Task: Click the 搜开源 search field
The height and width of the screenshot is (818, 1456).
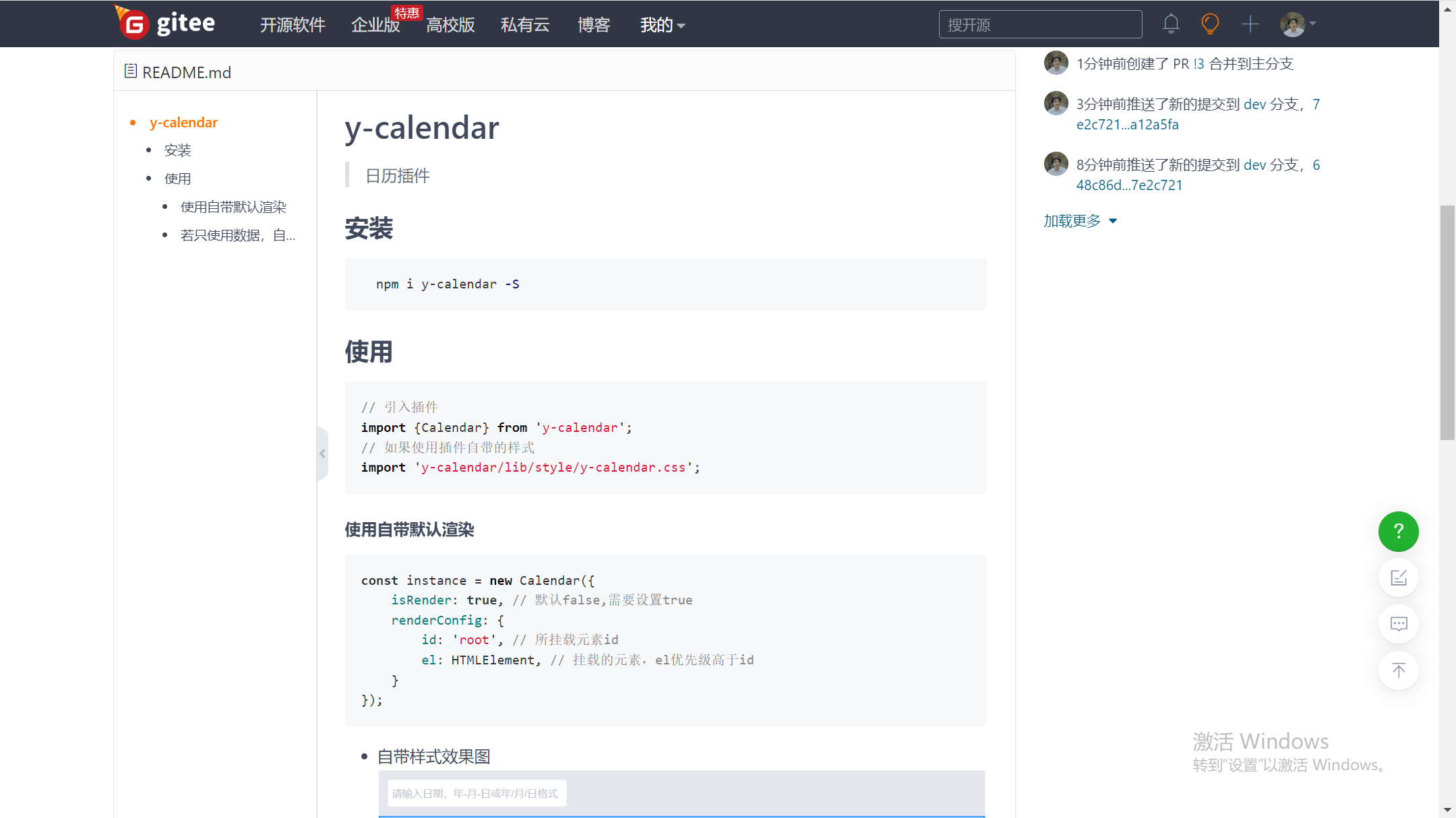Action: (x=1040, y=25)
